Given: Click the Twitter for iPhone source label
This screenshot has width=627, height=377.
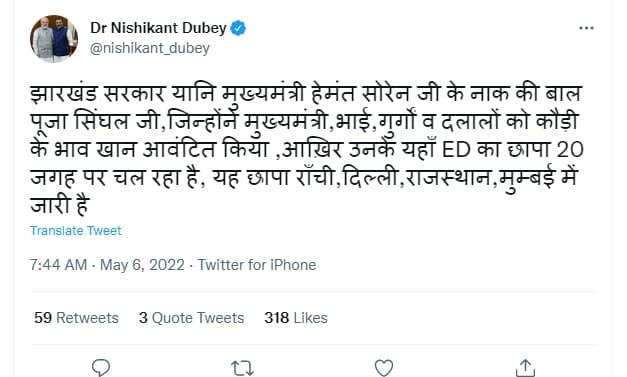Looking at the screenshot, I should coord(257,265).
